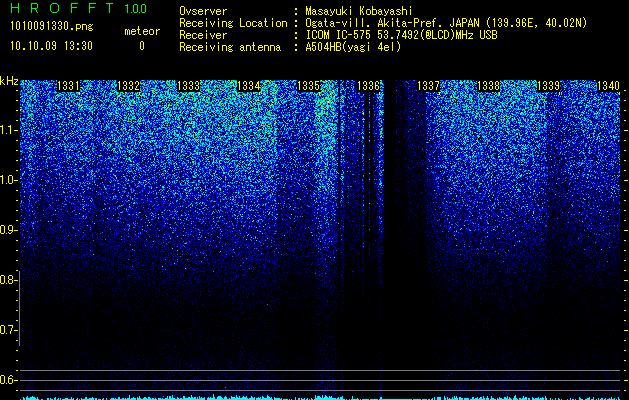
Task: Click the 1331 time marker label
Action: pyautogui.click(x=68, y=86)
